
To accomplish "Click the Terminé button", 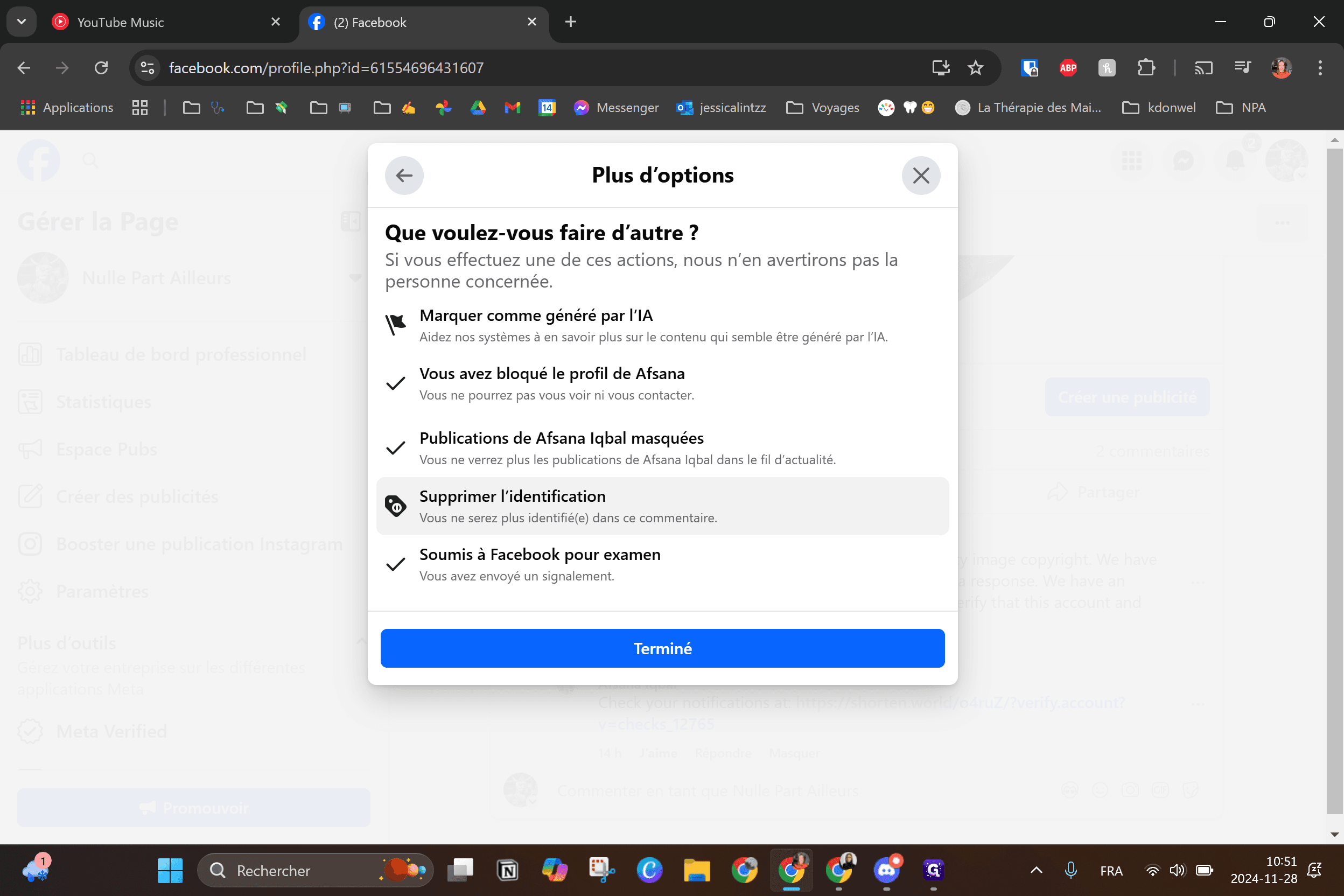I will coord(662,648).
